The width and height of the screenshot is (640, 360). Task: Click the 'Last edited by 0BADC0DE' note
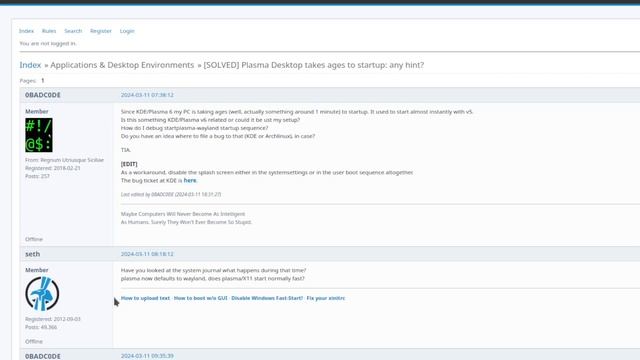[x=171, y=194]
